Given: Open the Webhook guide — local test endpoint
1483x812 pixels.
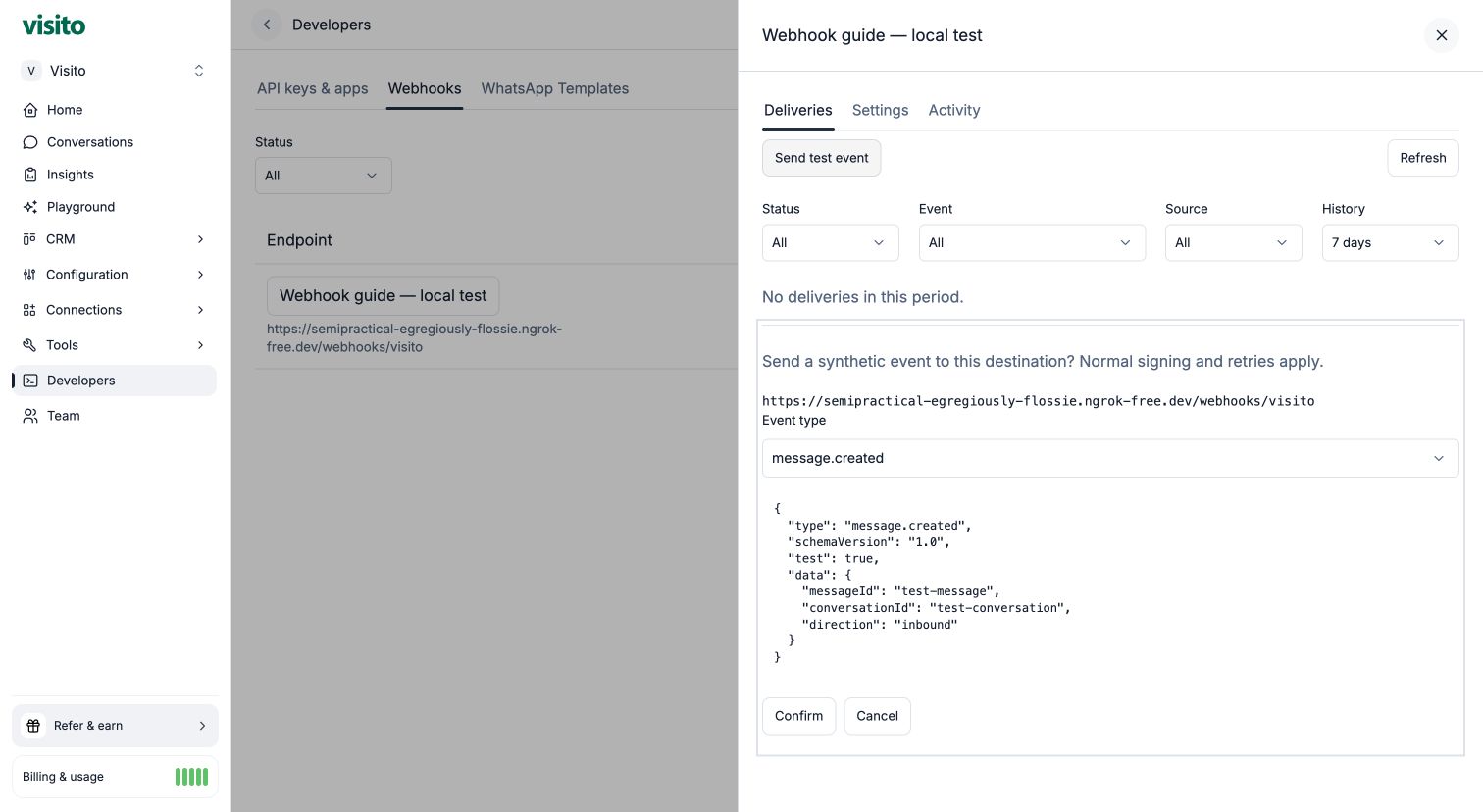Looking at the screenshot, I should pos(384,296).
